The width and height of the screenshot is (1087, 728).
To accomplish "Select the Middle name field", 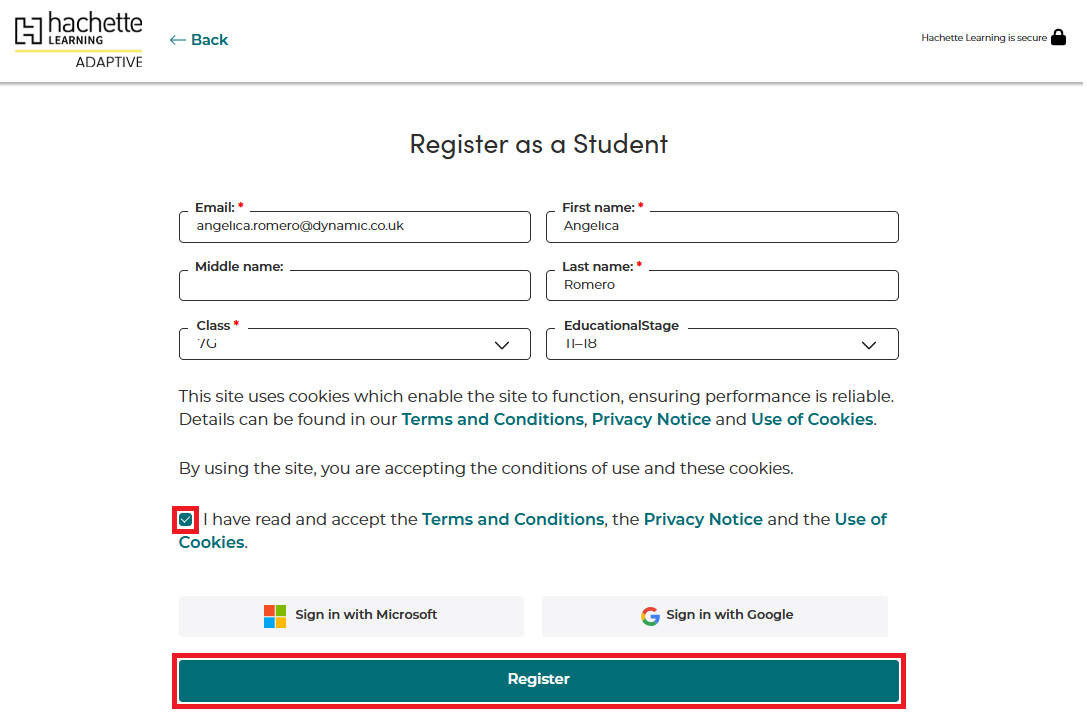I will point(355,286).
